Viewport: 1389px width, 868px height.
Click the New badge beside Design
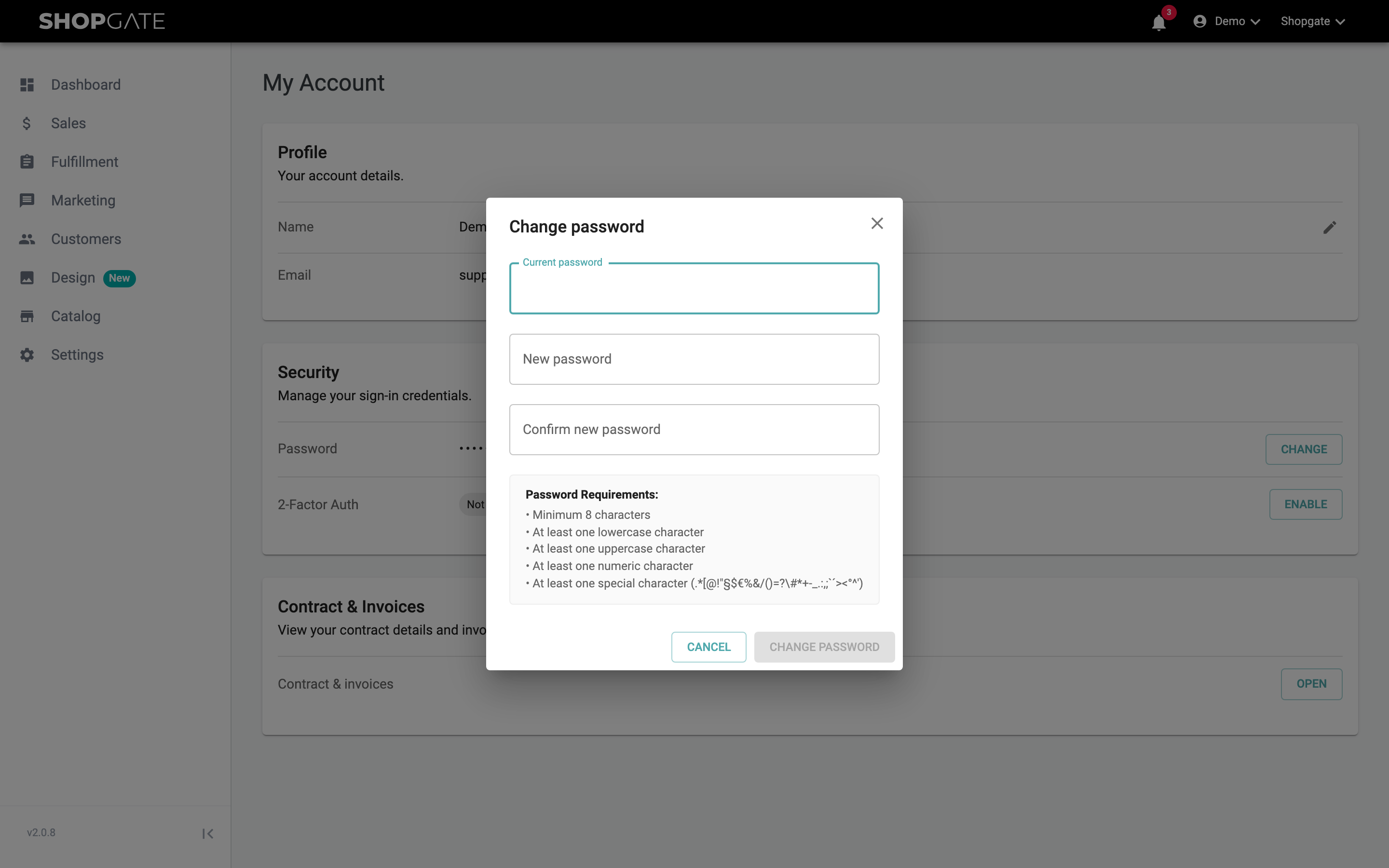point(120,278)
